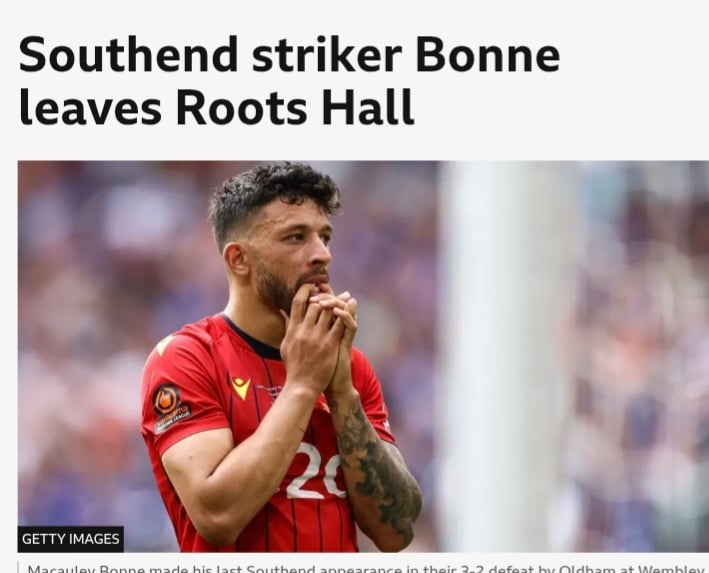Click the word 'Hall' in the headline
This screenshot has height=573, width=709.
[x=368, y=108]
